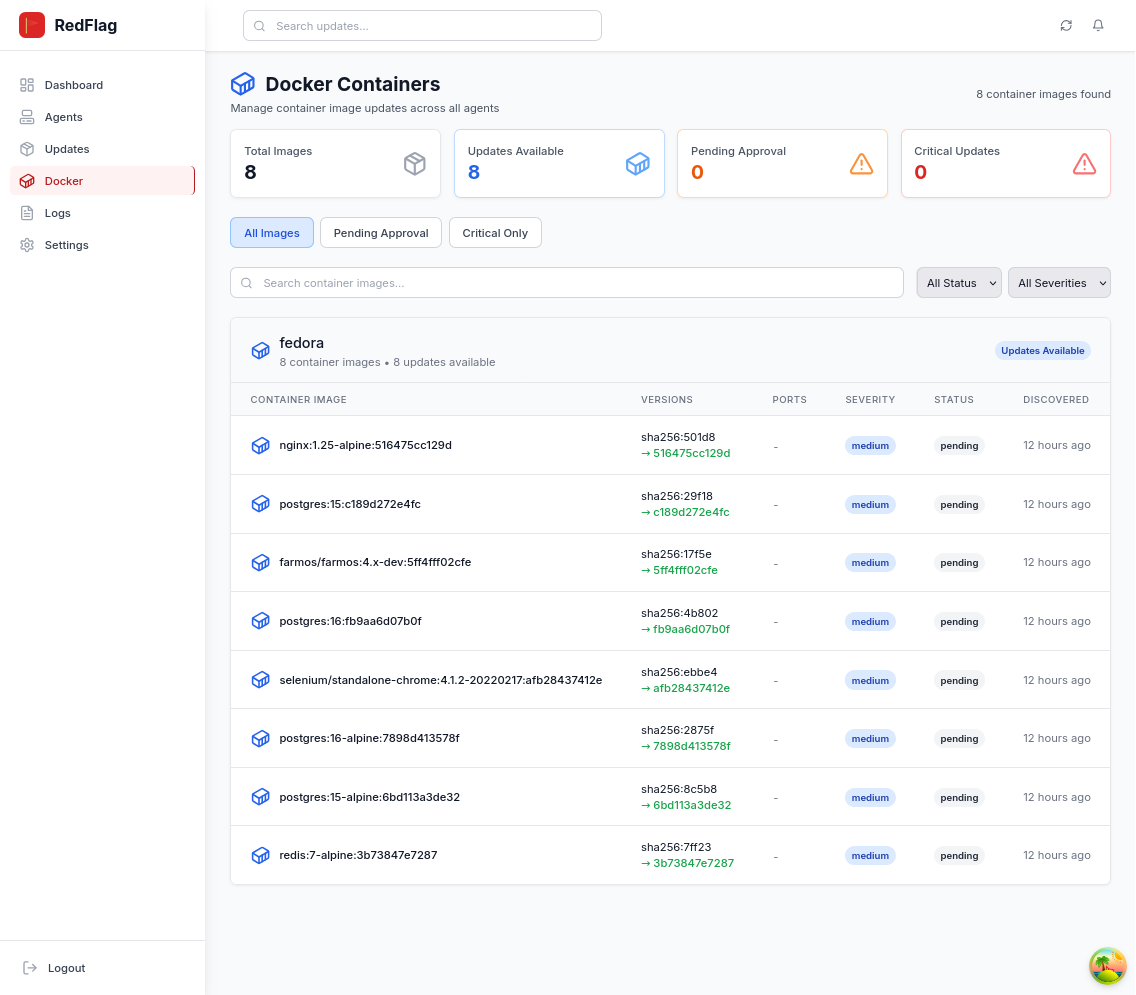Screen dimensions: 1136x995
Task: Click the RedFlag logo
Action: point(60,25)
